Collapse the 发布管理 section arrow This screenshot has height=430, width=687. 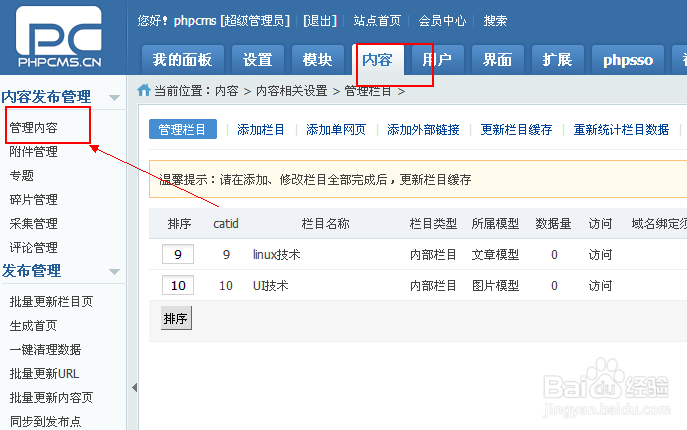[x=114, y=272]
